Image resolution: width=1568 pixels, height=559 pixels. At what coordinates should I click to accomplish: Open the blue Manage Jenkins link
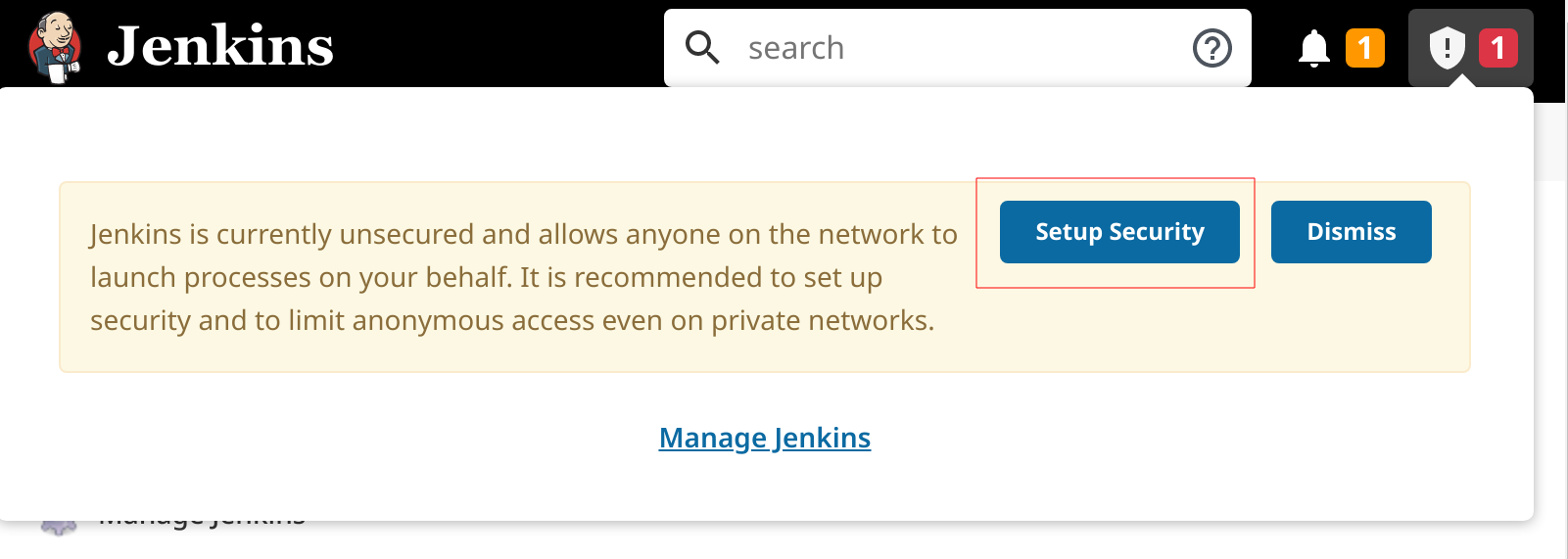(764, 438)
